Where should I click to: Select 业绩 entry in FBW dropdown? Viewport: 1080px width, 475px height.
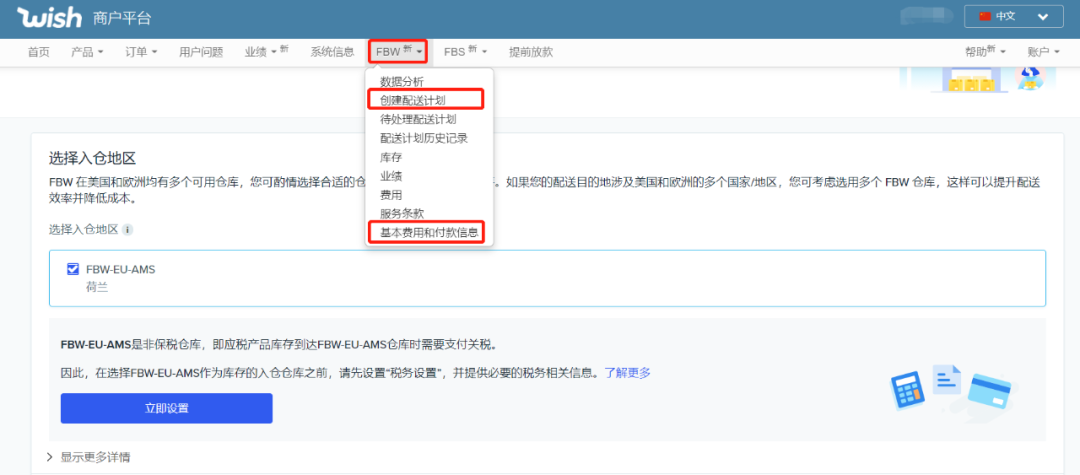click(391, 176)
